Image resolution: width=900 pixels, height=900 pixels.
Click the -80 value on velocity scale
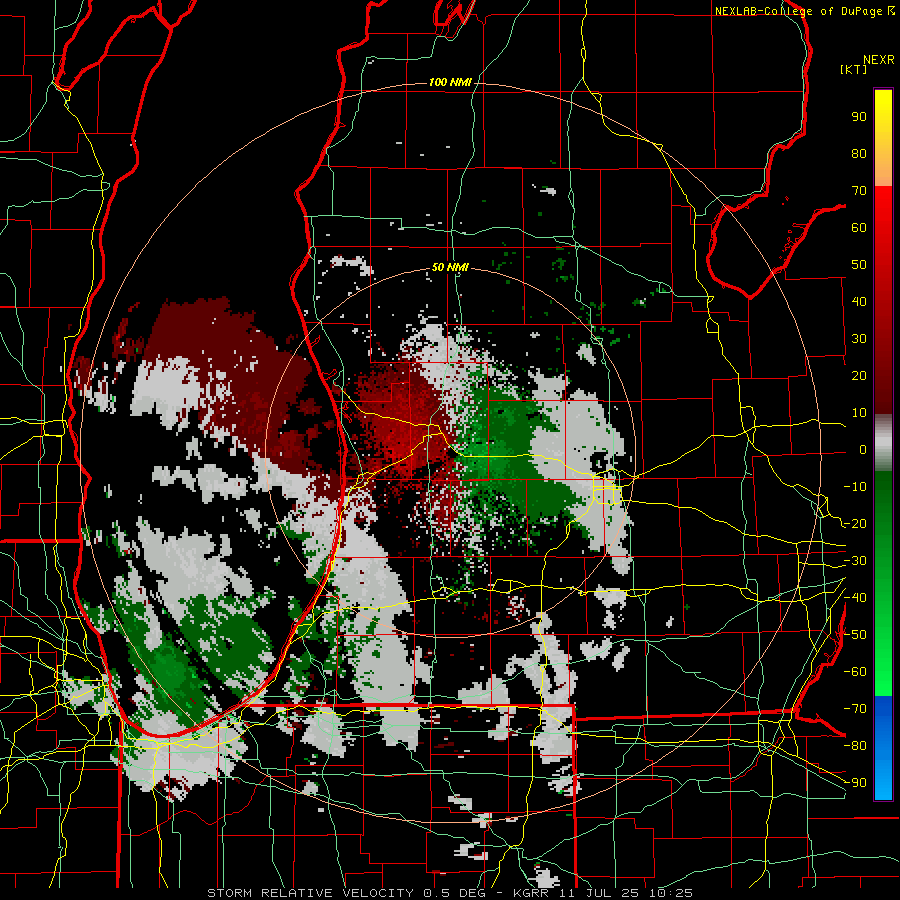click(855, 746)
